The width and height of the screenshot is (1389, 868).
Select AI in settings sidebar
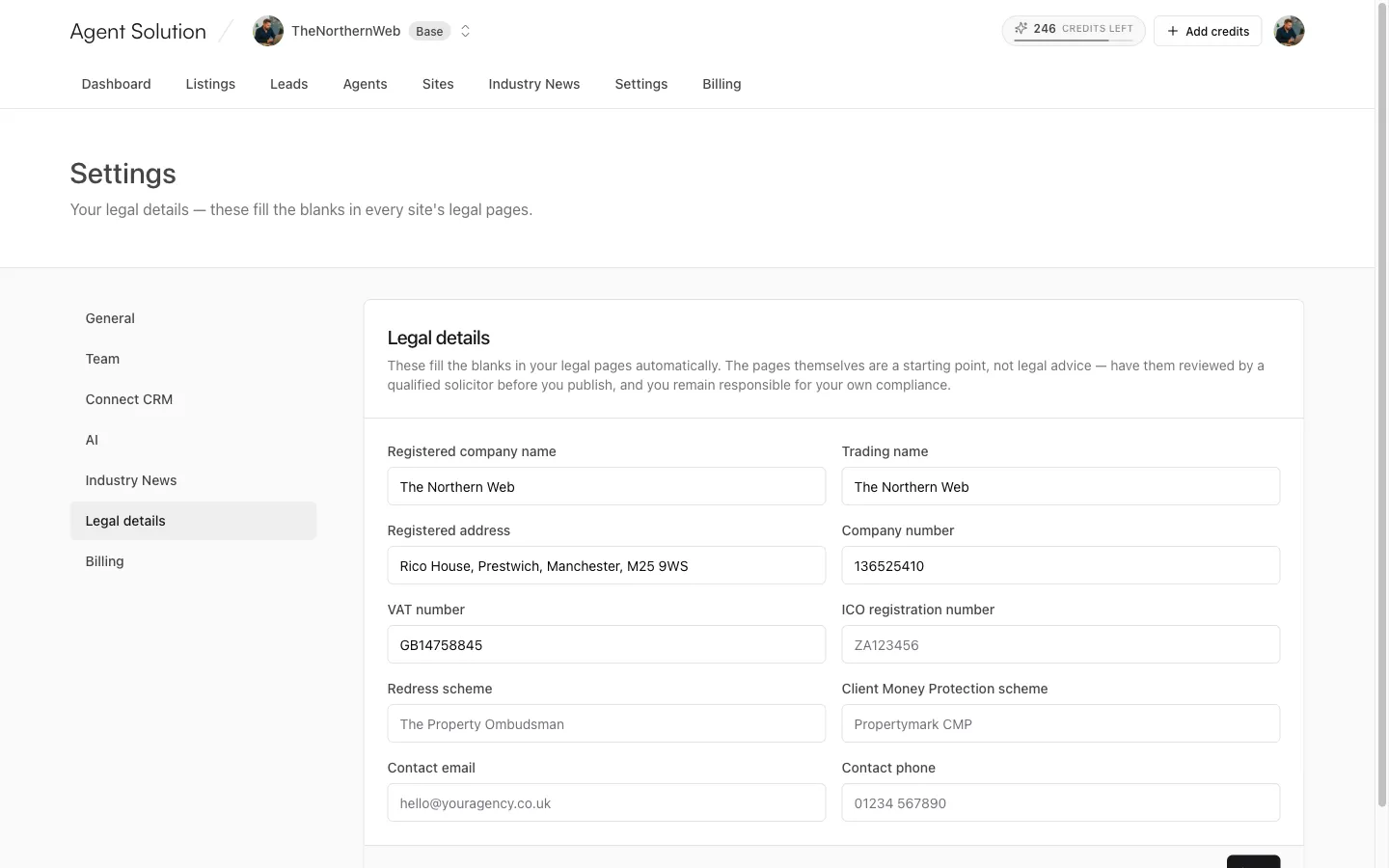[x=193, y=440]
